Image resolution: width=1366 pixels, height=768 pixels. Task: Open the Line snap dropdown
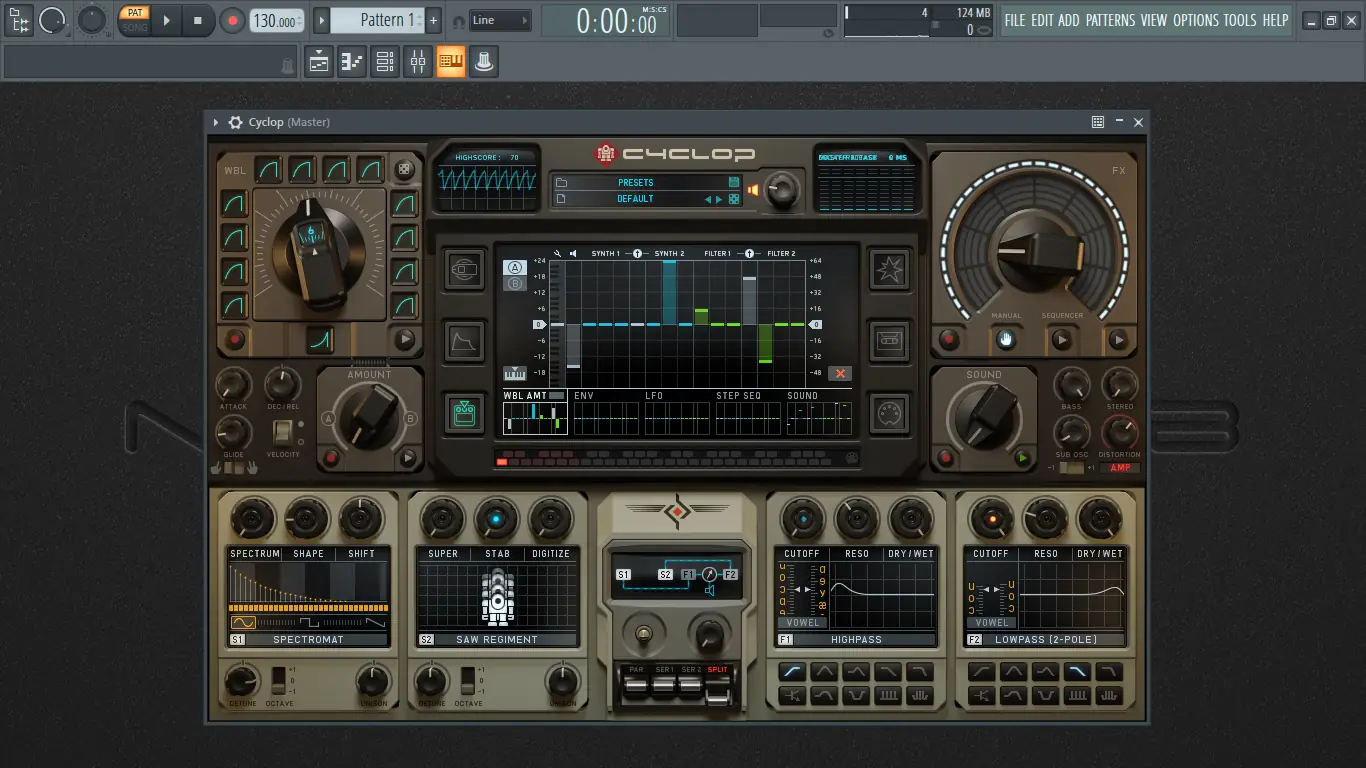pyautogui.click(x=500, y=20)
